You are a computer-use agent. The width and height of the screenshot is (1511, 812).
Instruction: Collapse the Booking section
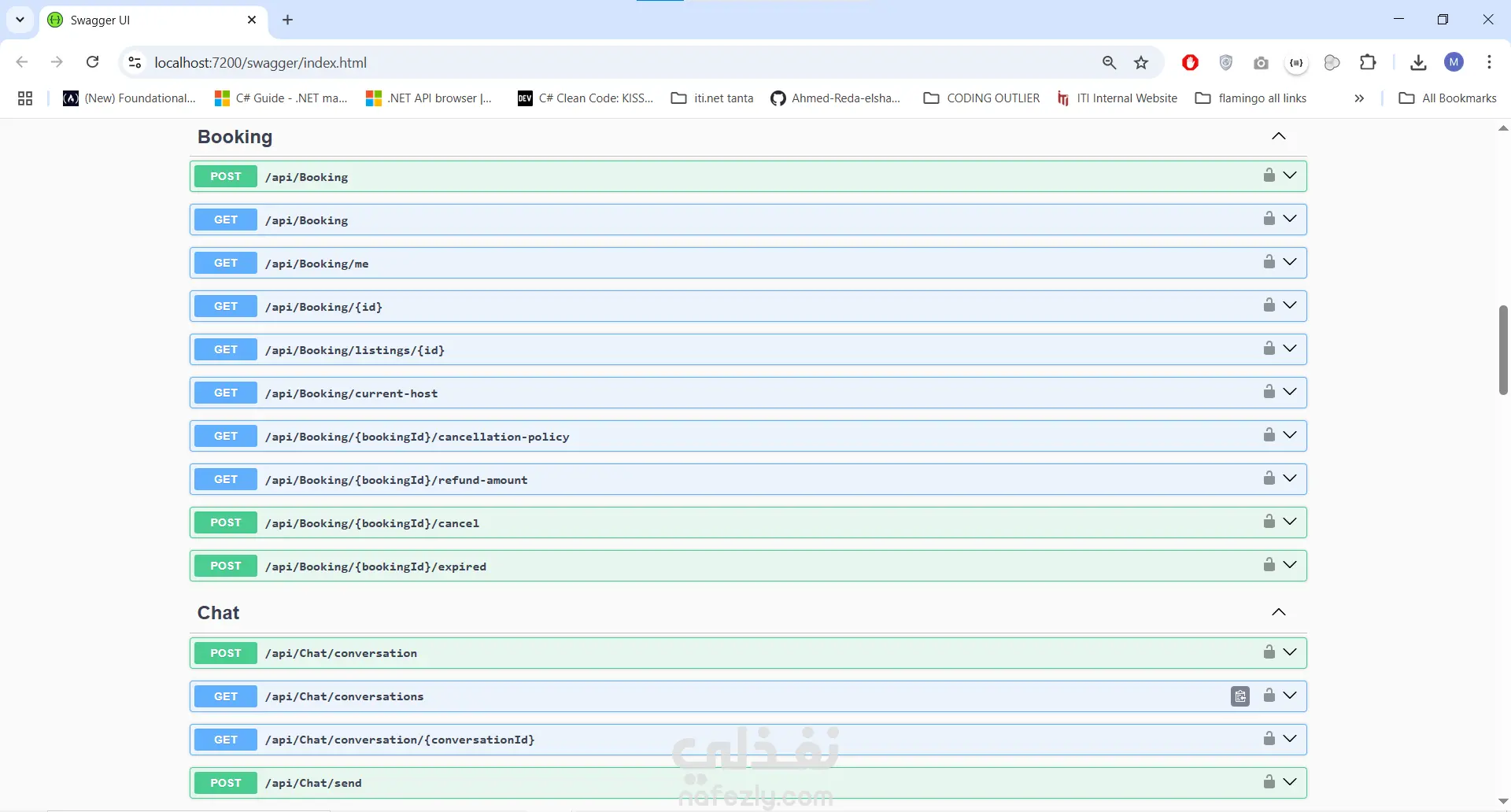coord(1279,137)
